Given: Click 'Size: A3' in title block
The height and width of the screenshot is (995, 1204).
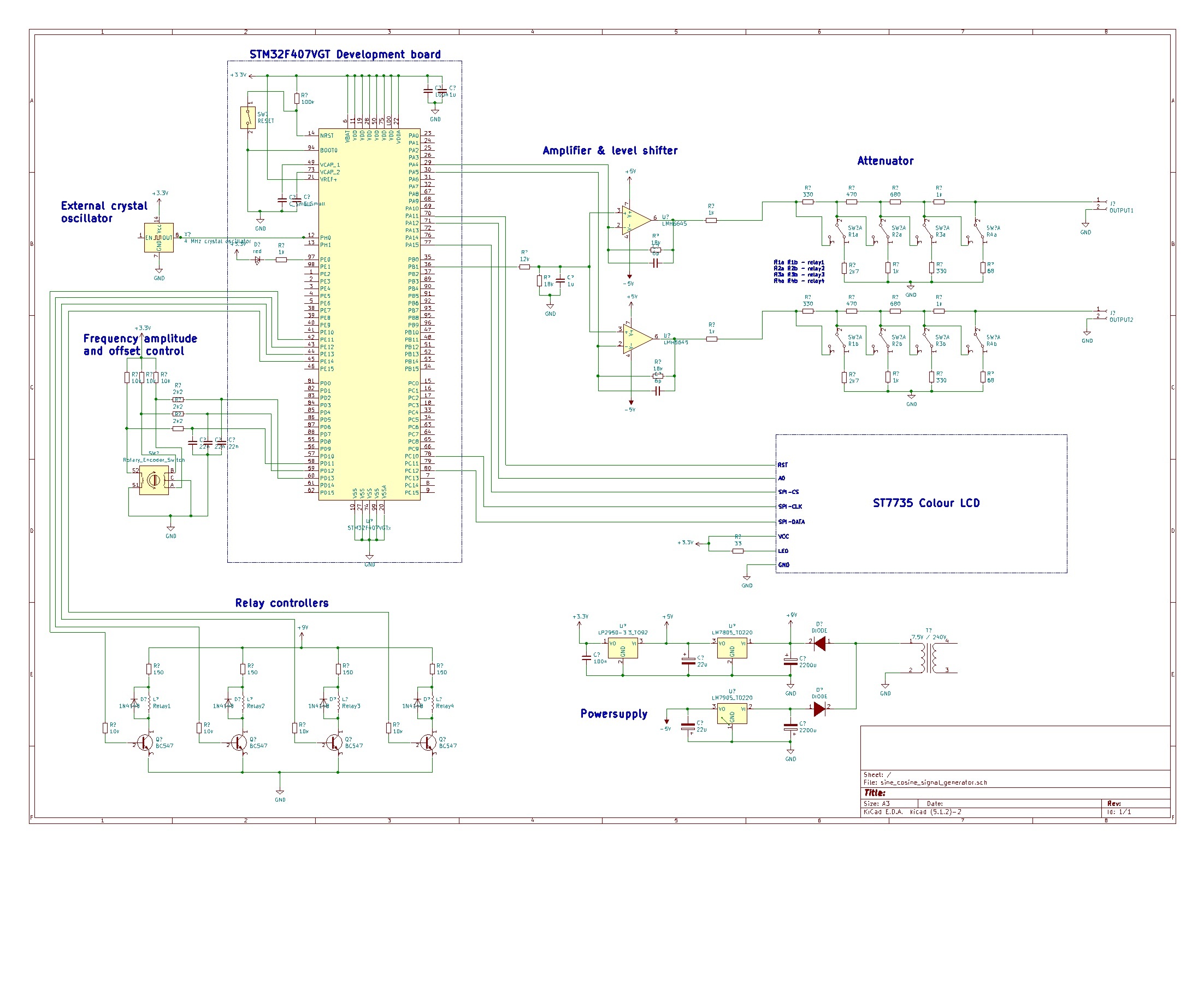Looking at the screenshot, I should pos(876,804).
